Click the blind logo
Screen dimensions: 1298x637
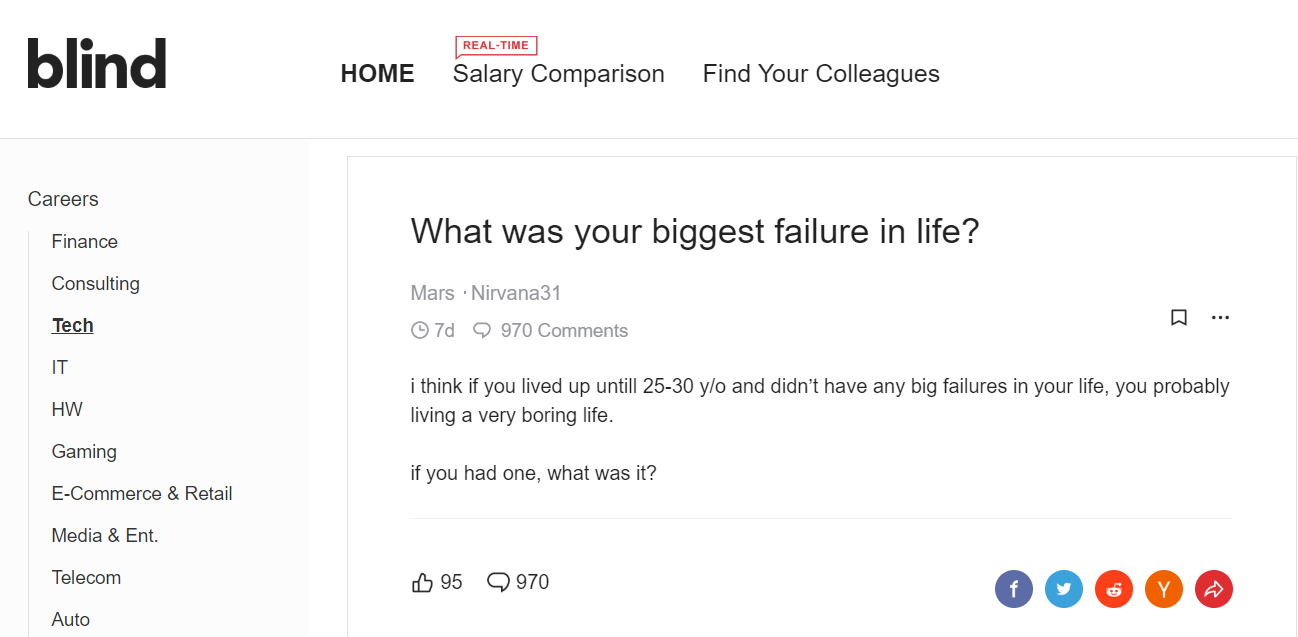(x=97, y=64)
